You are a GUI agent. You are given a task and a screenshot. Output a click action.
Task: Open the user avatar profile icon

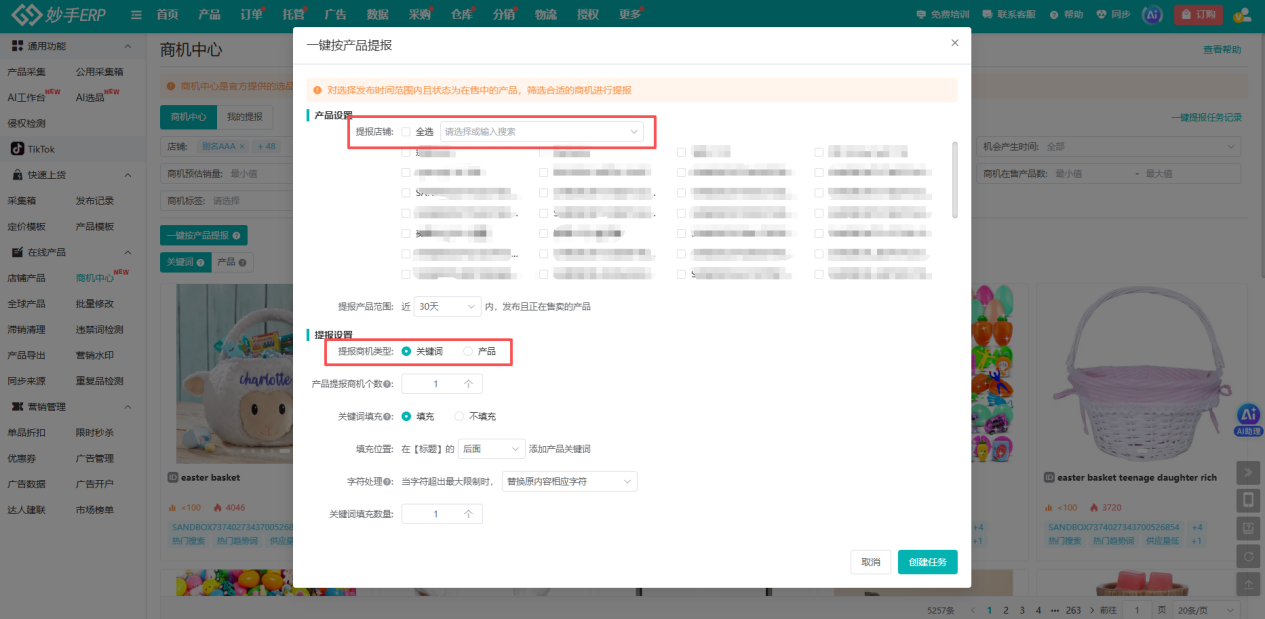click(x=1242, y=15)
